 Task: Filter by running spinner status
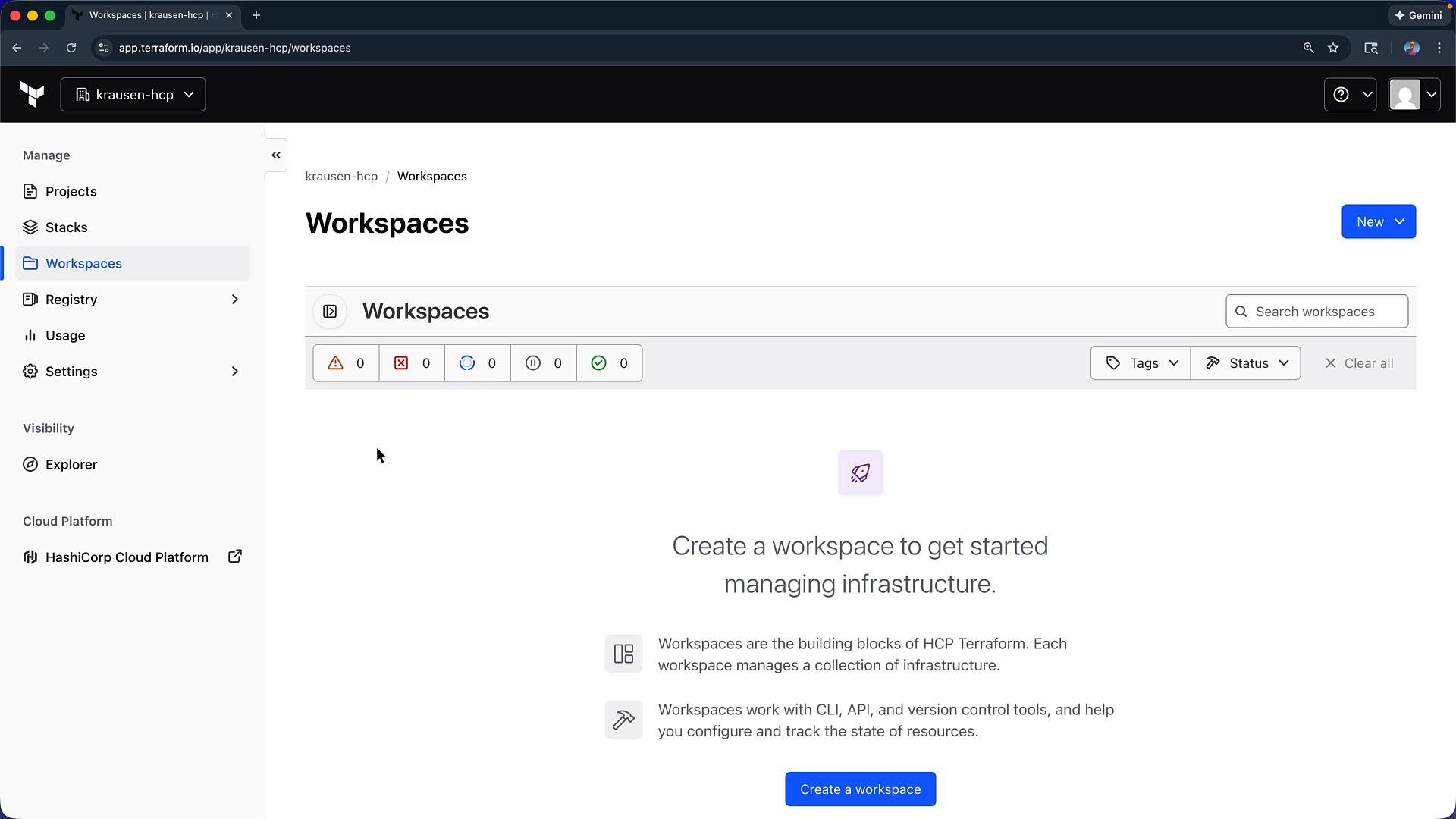coord(478,363)
